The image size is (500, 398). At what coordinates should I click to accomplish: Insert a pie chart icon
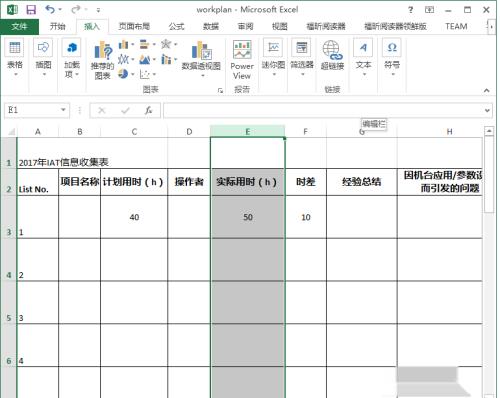click(x=123, y=74)
